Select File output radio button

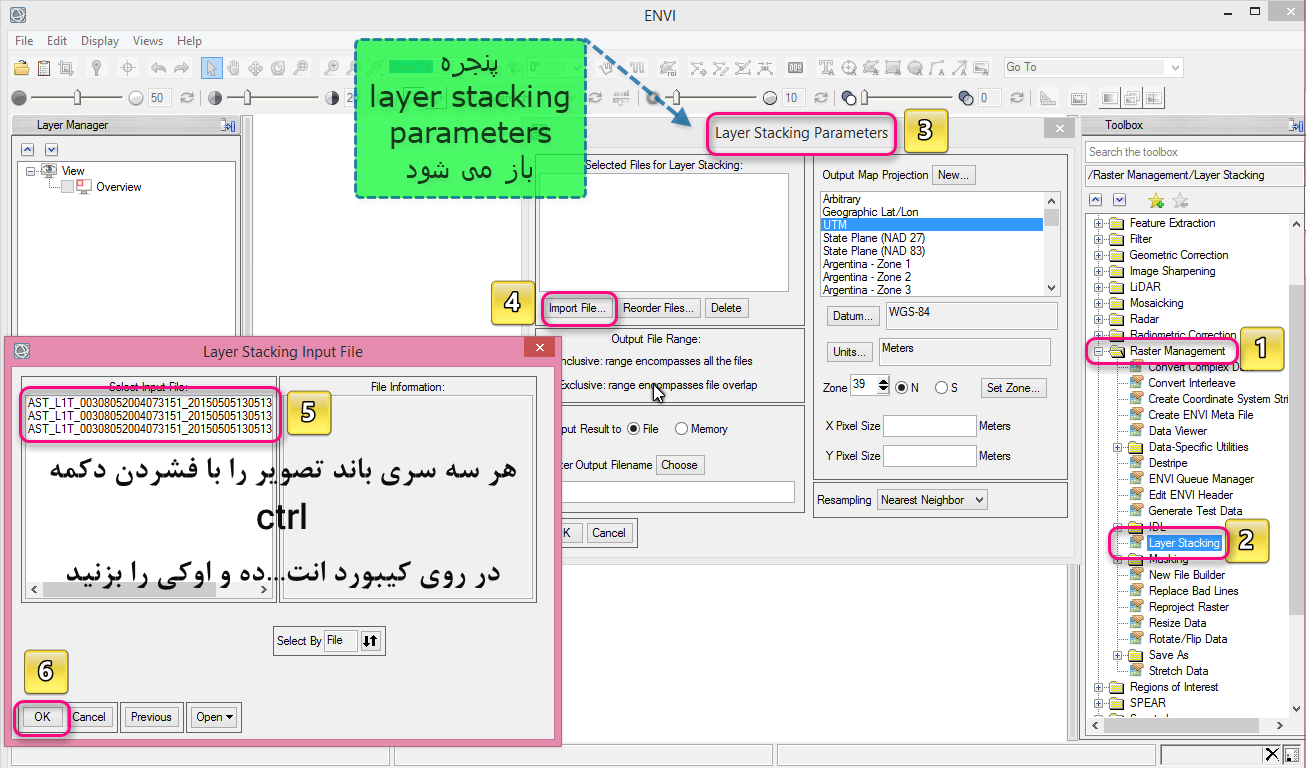tap(633, 429)
